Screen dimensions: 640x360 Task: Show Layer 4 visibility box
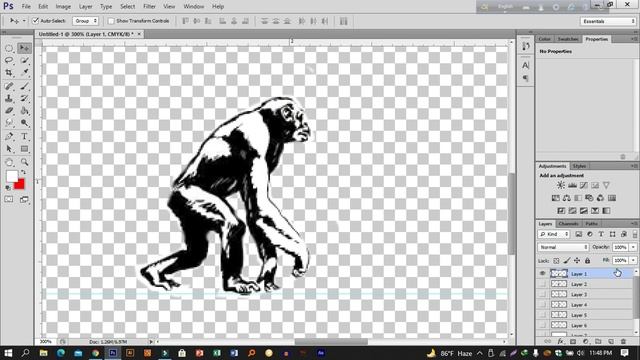(542, 305)
